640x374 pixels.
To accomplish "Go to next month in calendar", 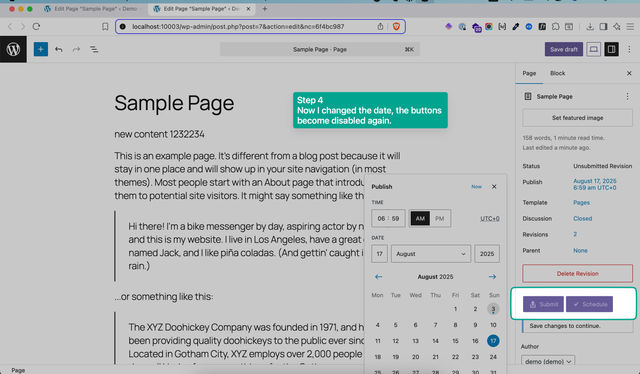I will [x=492, y=277].
